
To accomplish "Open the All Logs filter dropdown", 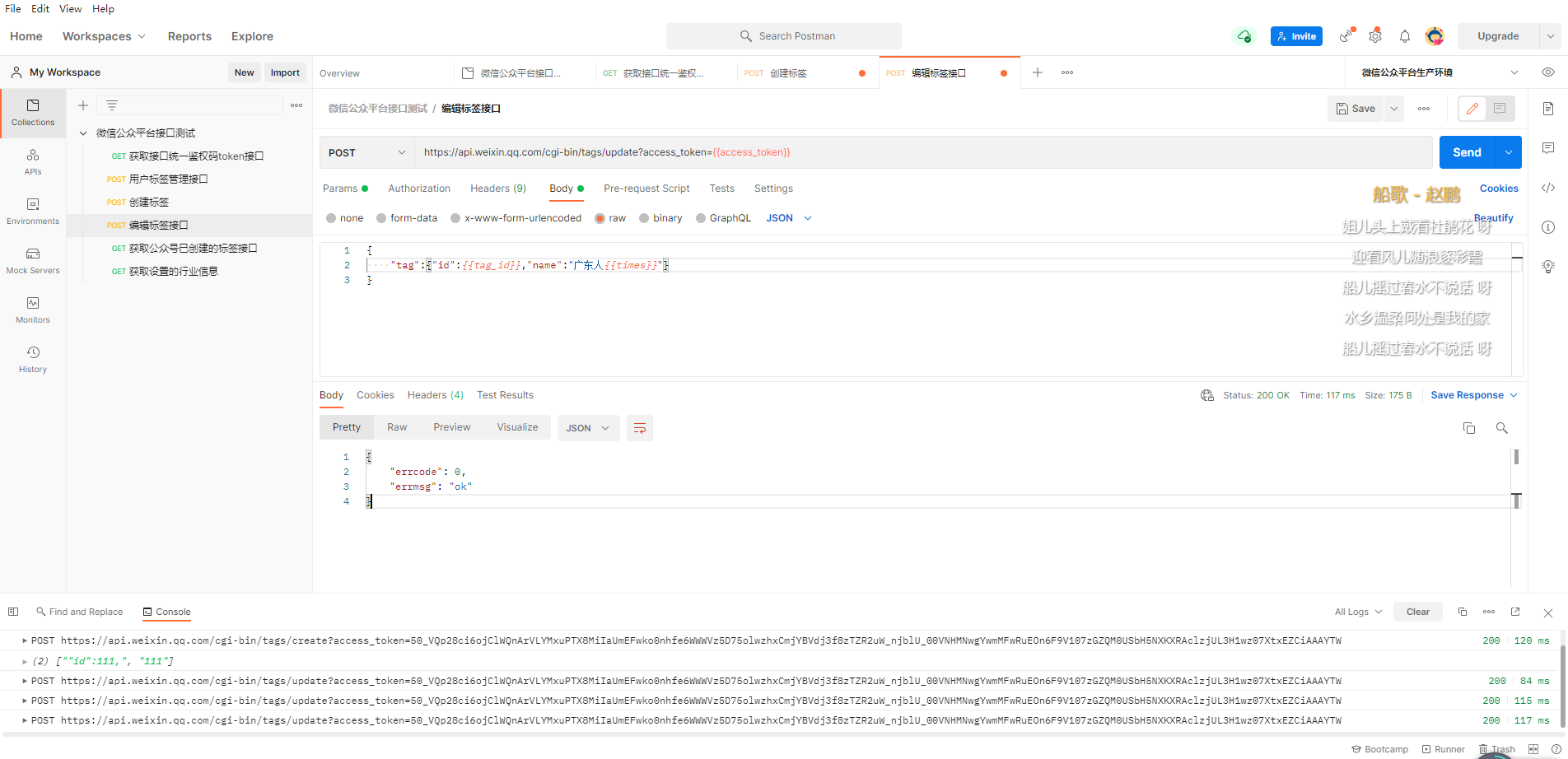I will pos(1358,612).
